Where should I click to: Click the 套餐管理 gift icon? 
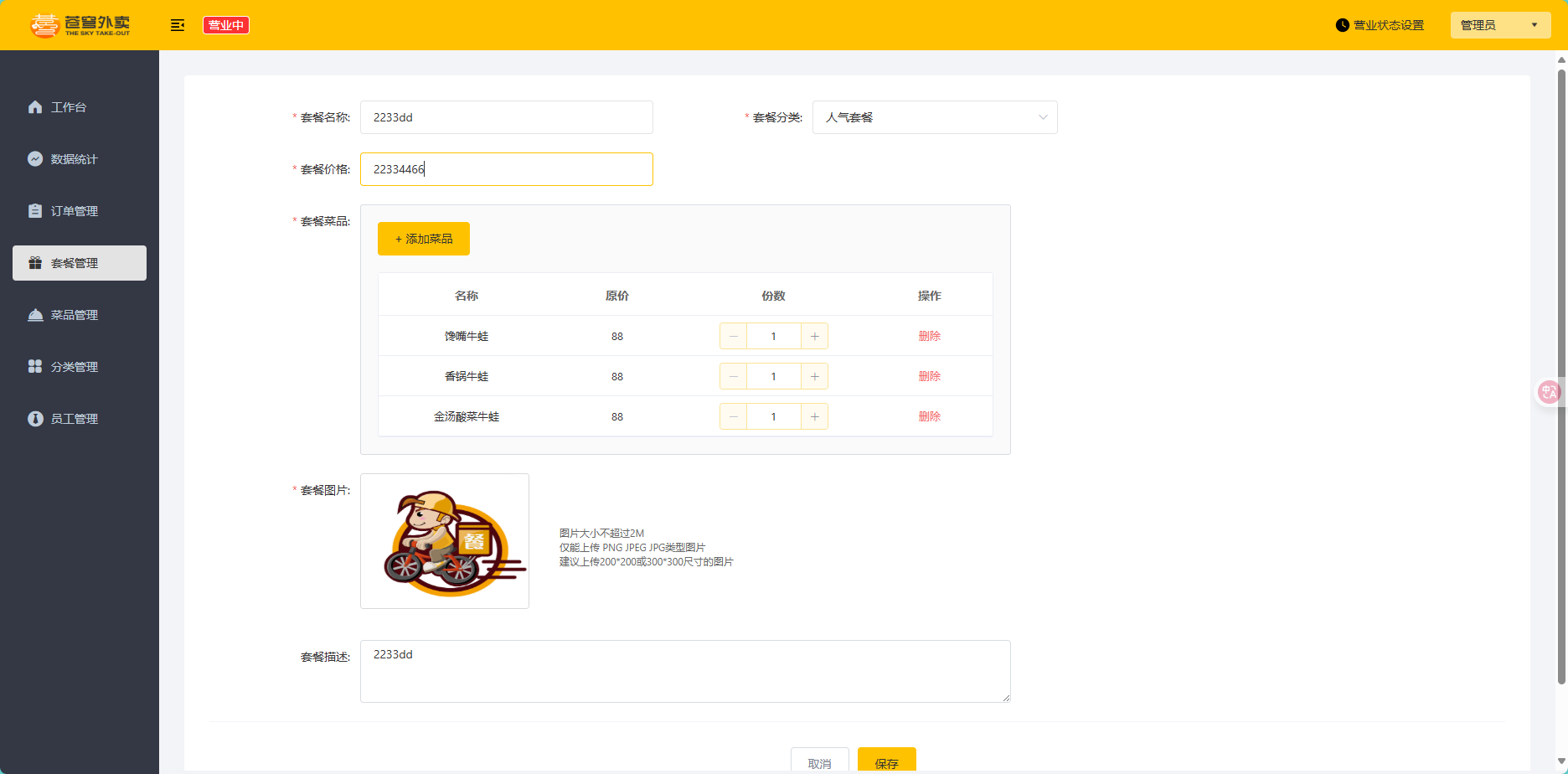pos(35,263)
